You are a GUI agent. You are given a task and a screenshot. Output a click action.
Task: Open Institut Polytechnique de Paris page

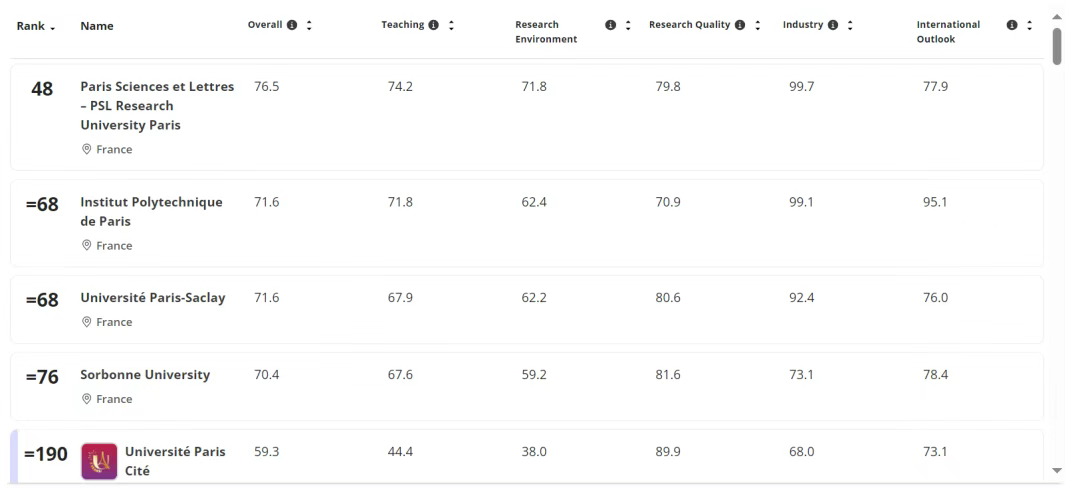151,211
